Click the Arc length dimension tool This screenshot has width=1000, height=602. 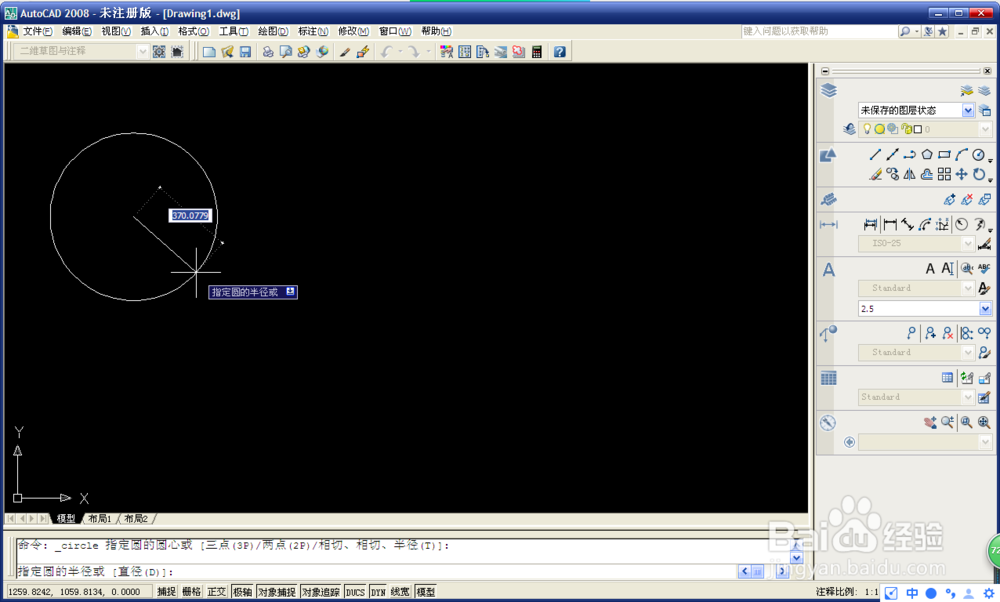(x=925, y=224)
